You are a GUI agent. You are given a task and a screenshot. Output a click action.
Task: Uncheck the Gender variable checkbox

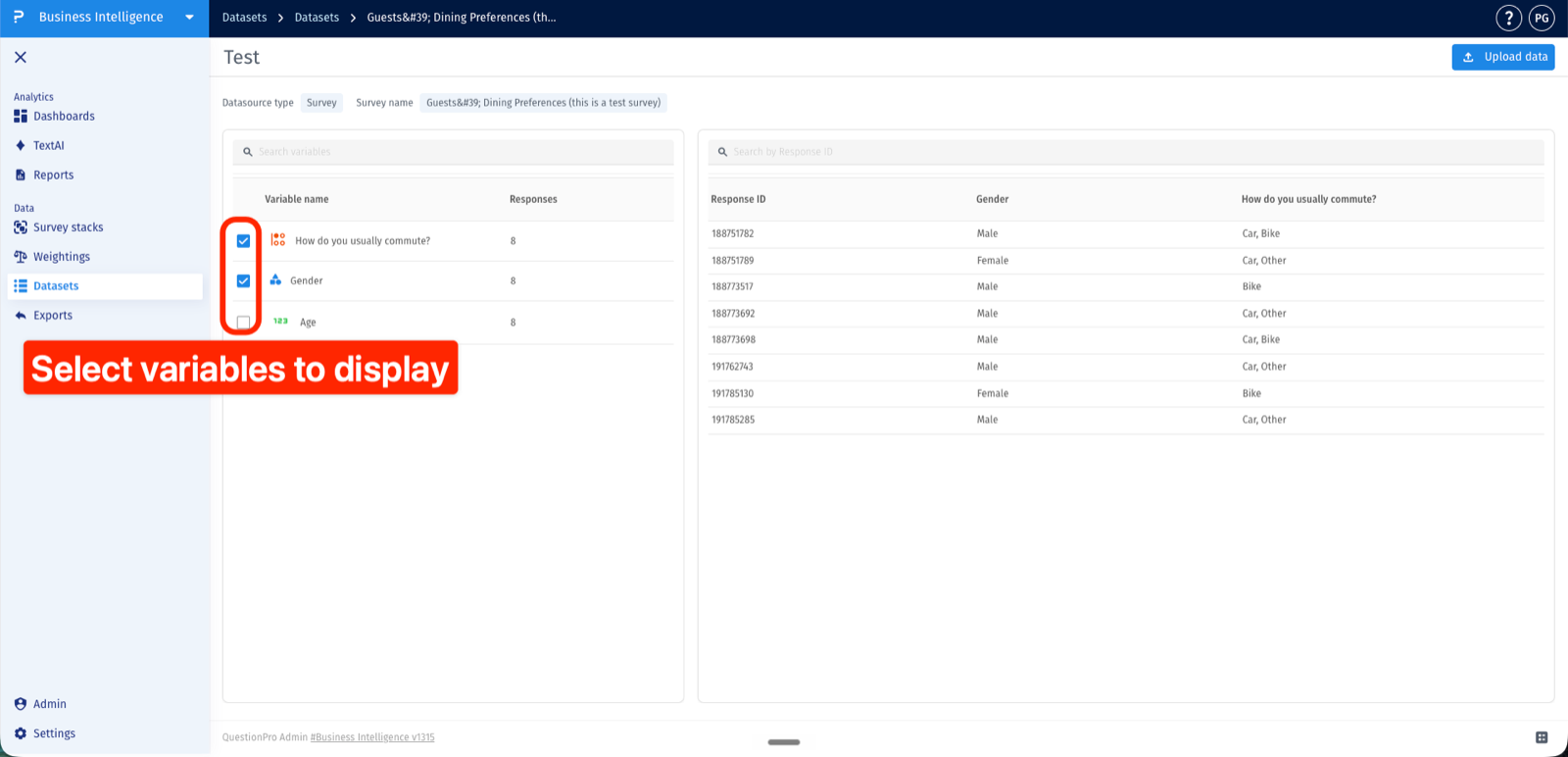[x=243, y=280]
